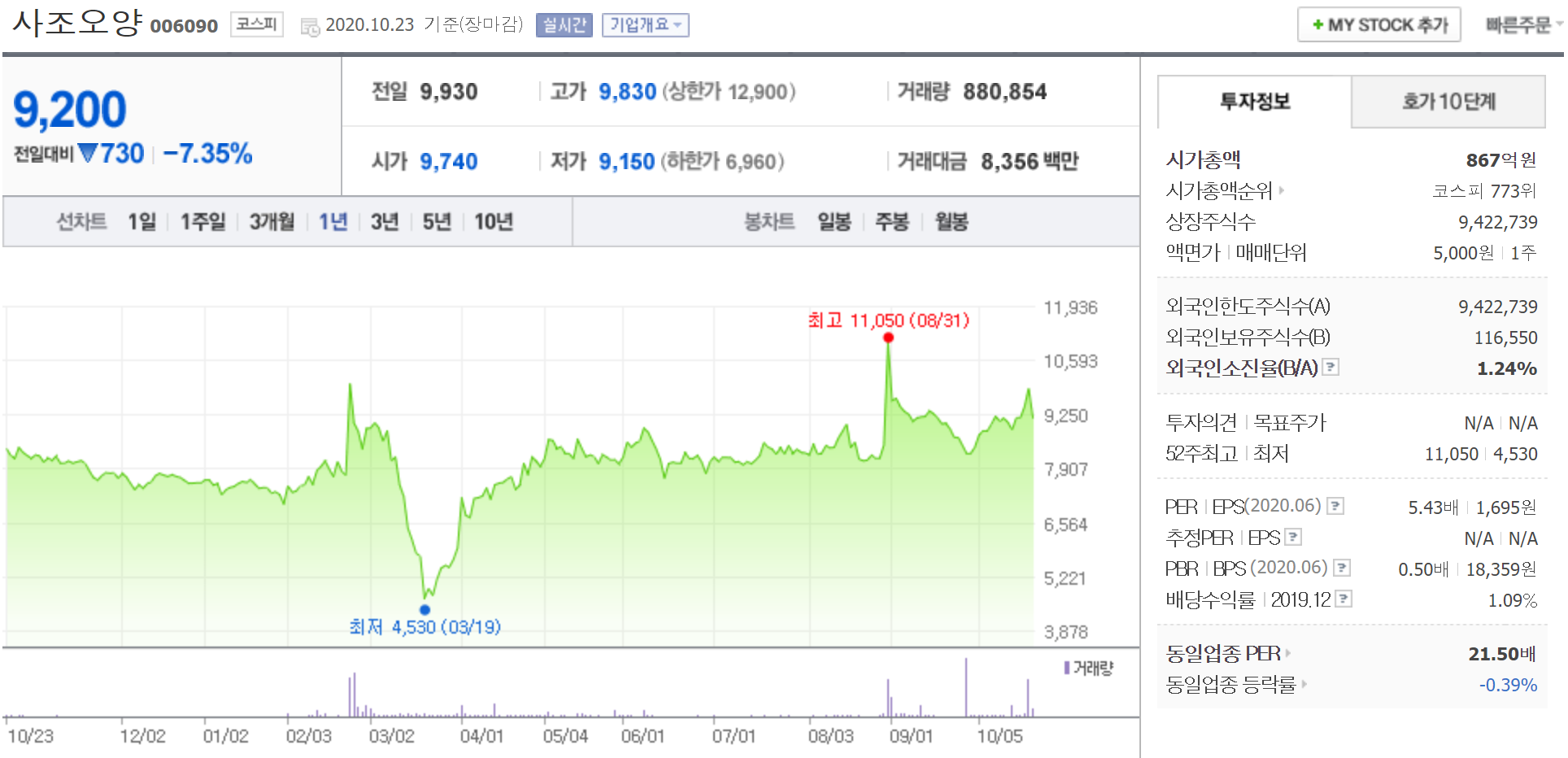Click the -7.35% change percentage

point(207,153)
